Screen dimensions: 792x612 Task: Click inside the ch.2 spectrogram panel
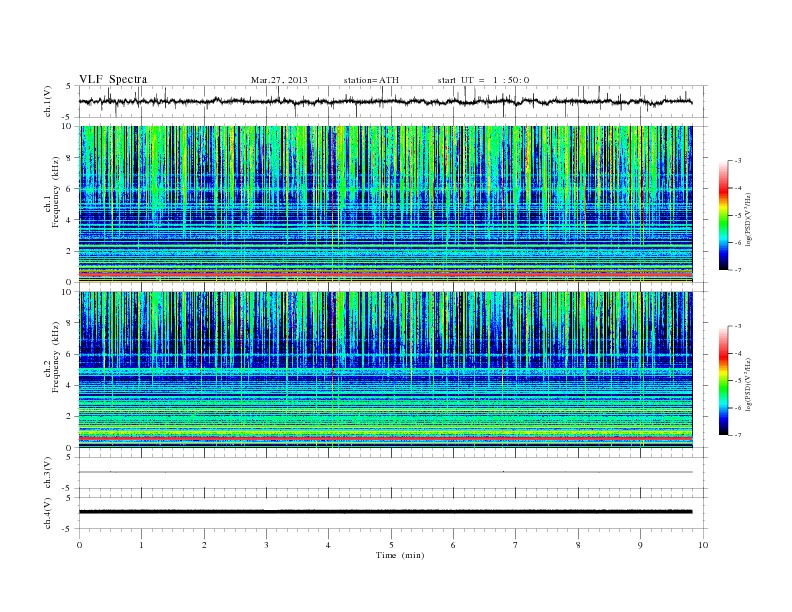(385, 370)
